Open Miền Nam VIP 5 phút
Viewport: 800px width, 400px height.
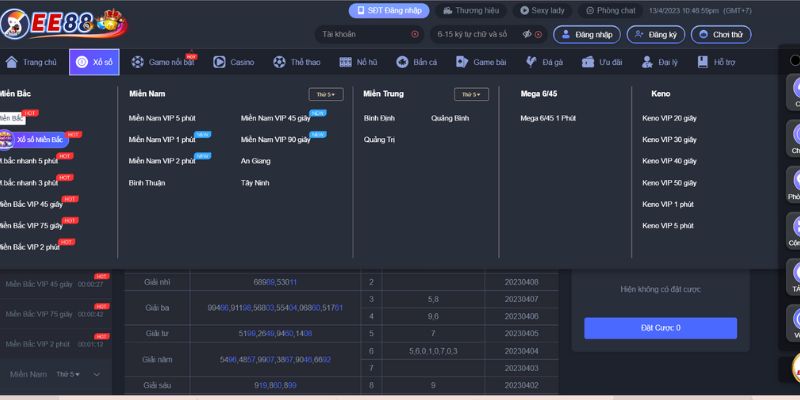coord(162,118)
